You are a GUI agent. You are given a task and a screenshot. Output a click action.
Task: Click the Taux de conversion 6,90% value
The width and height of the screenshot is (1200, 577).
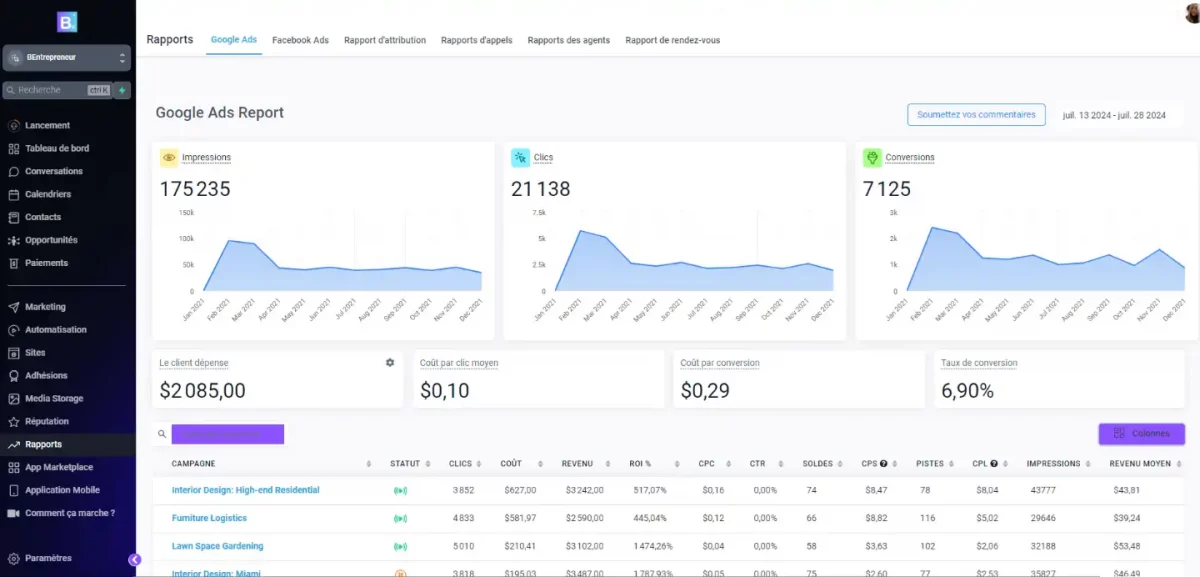click(968, 391)
